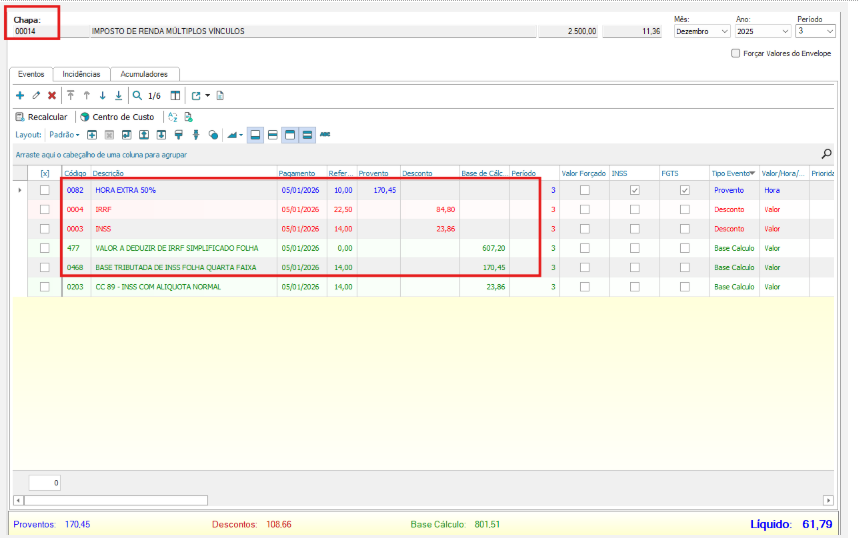Viewport: 859px width, 538px height.
Task: Toggle the footer panel layout icon
Action: click(255, 135)
